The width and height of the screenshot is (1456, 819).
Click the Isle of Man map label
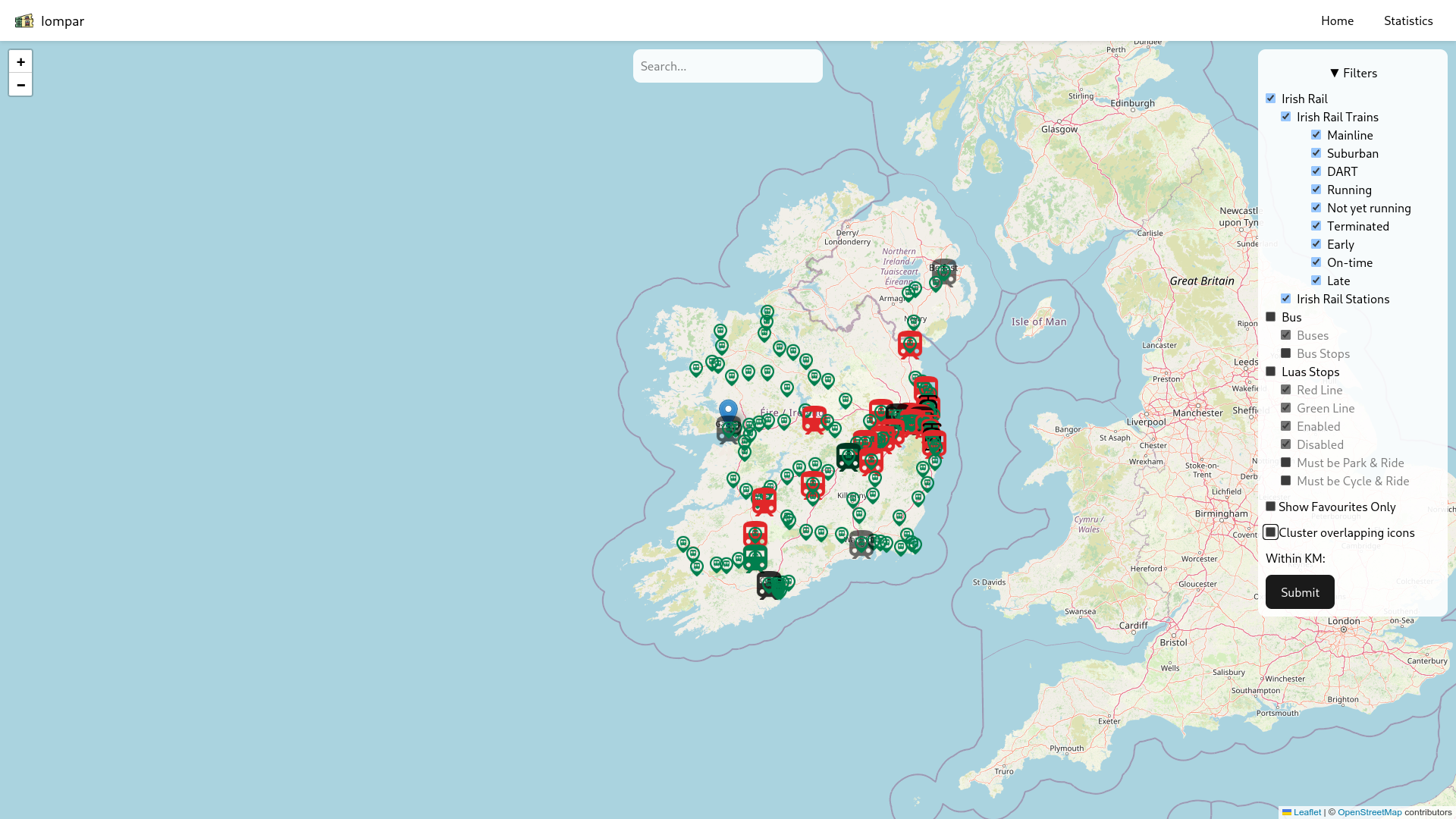click(x=1039, y=322)
